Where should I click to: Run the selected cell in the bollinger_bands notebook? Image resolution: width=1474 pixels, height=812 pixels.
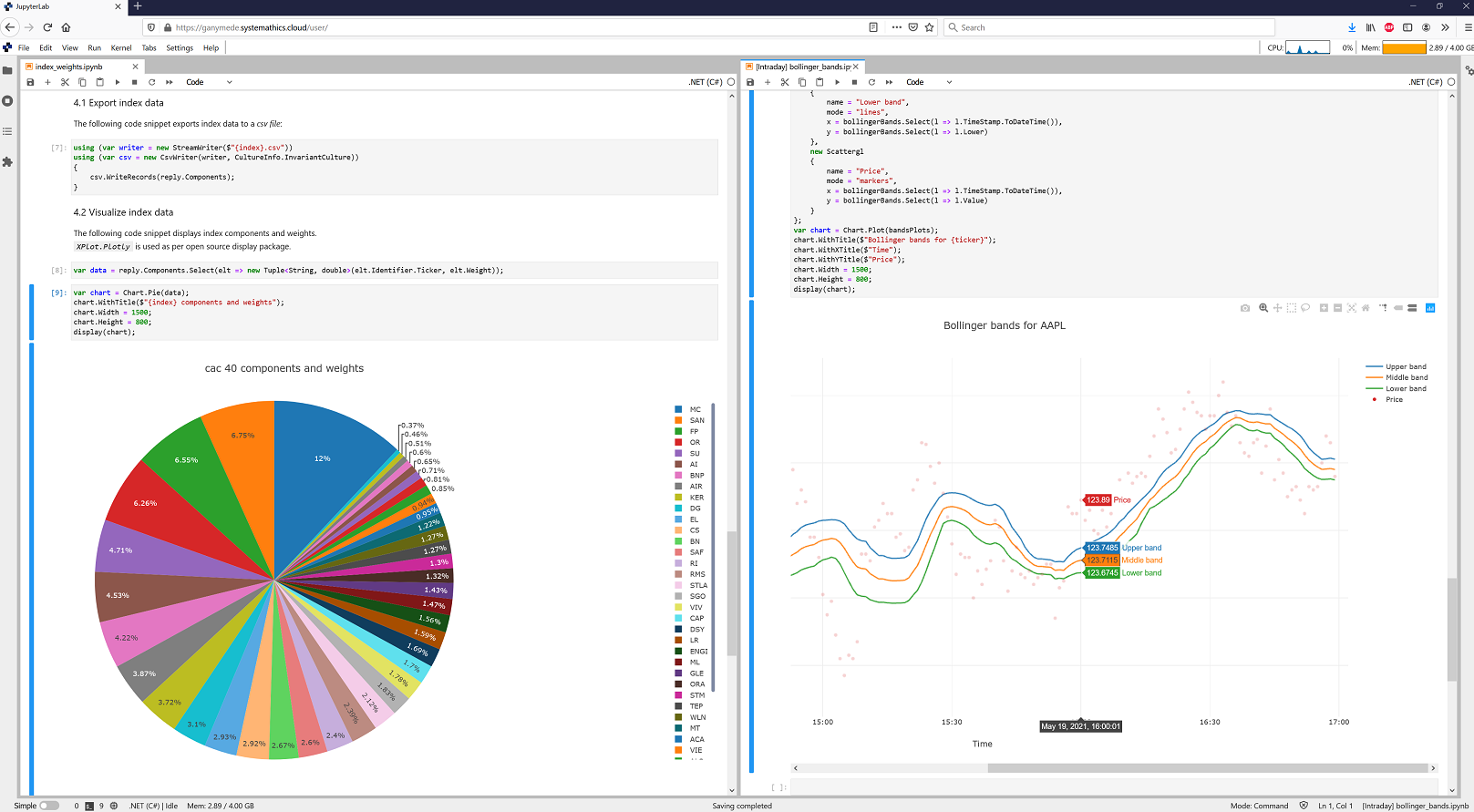(x=837, y=82)
